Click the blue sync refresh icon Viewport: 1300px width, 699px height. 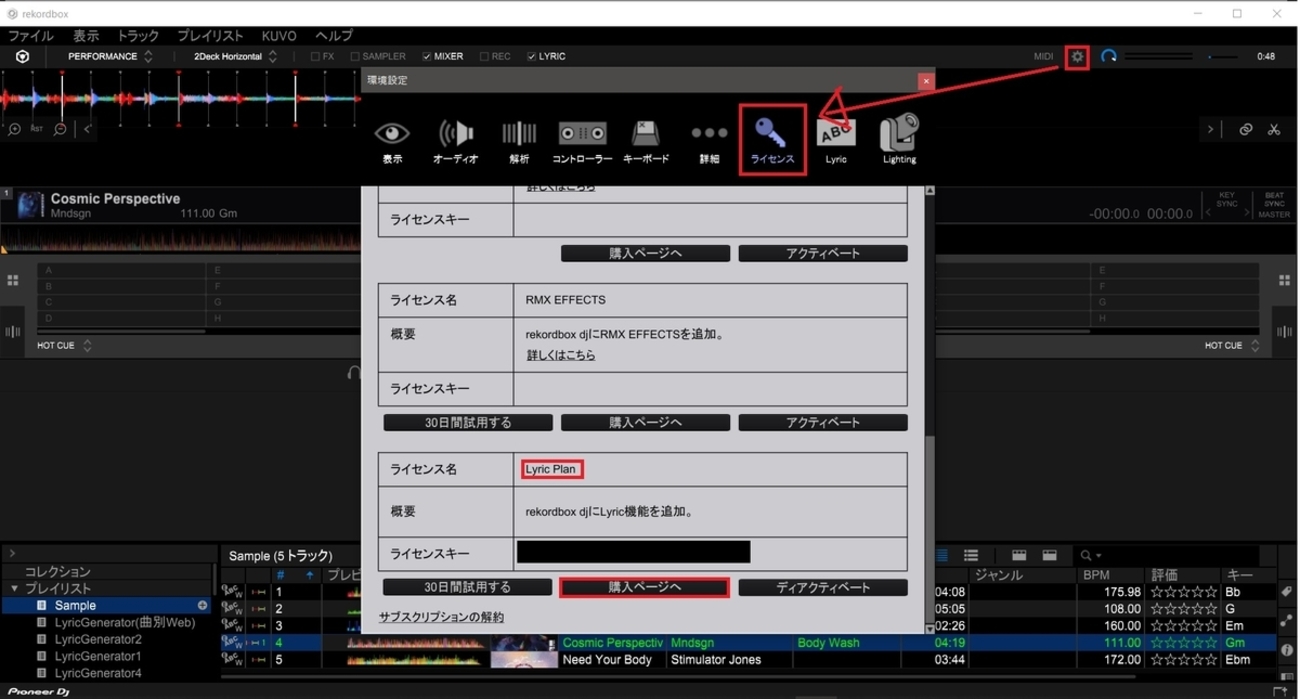(x=1109, y=56)
